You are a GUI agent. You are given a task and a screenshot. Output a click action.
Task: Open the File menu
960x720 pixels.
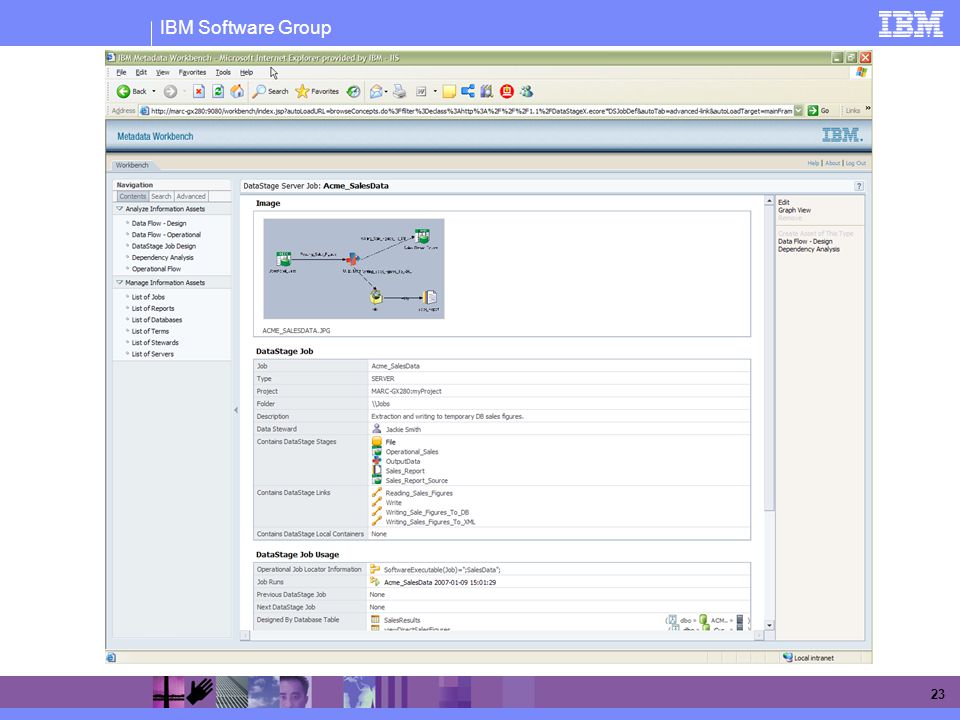(121, 72)
